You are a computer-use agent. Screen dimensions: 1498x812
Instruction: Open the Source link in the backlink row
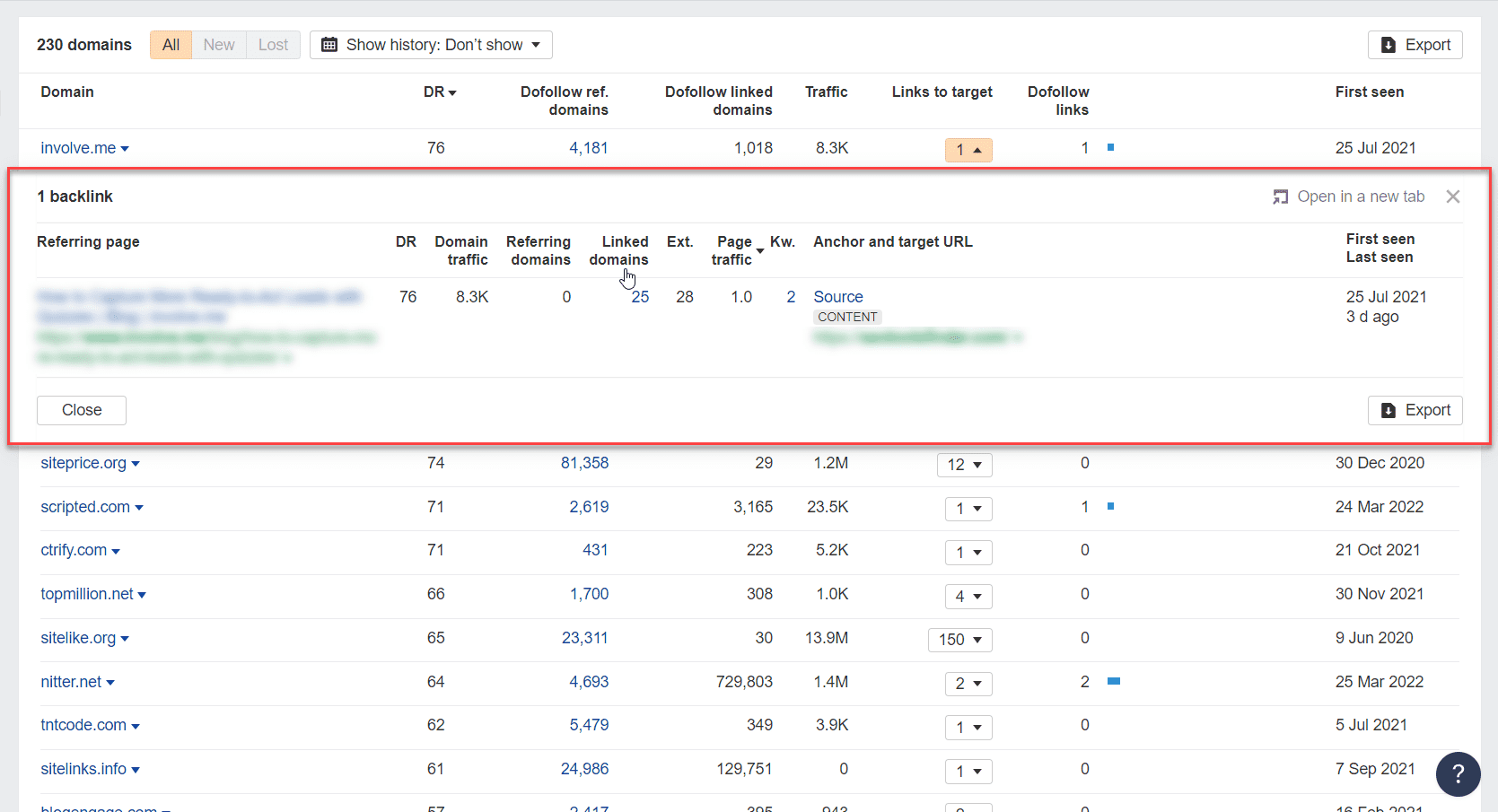tap(837, 296)
